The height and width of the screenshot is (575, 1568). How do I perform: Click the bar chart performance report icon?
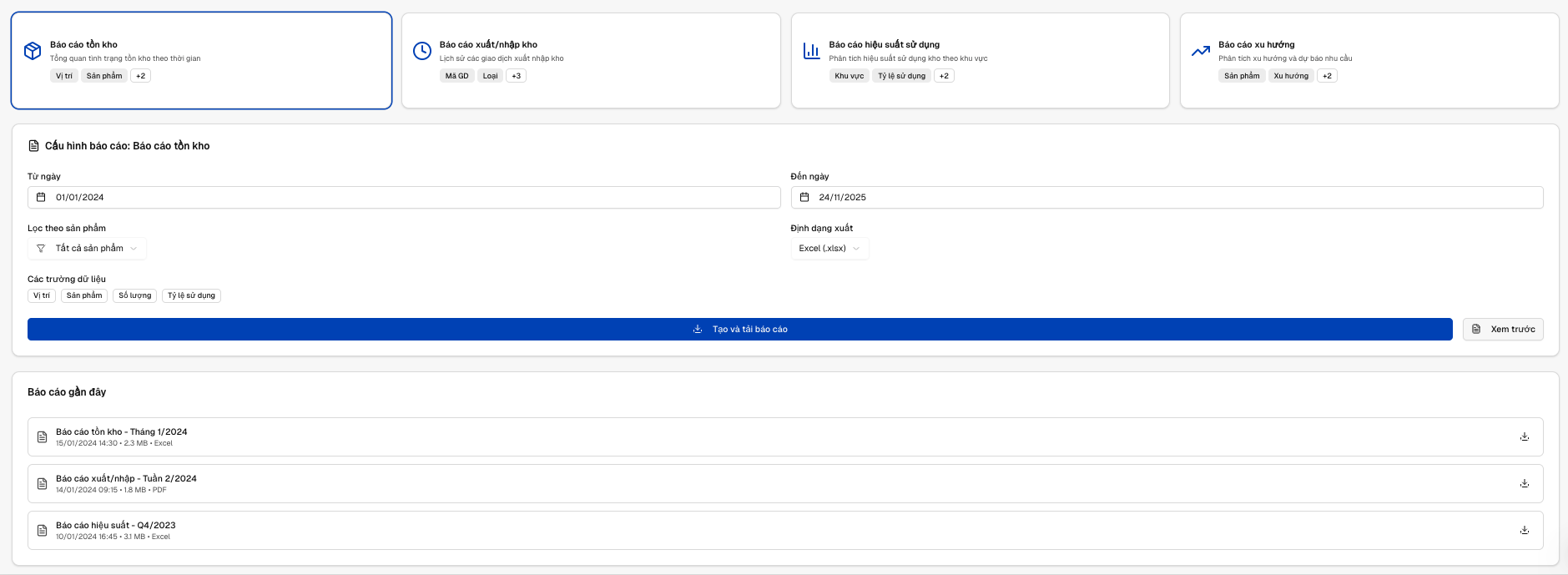(x=811, y=51)
